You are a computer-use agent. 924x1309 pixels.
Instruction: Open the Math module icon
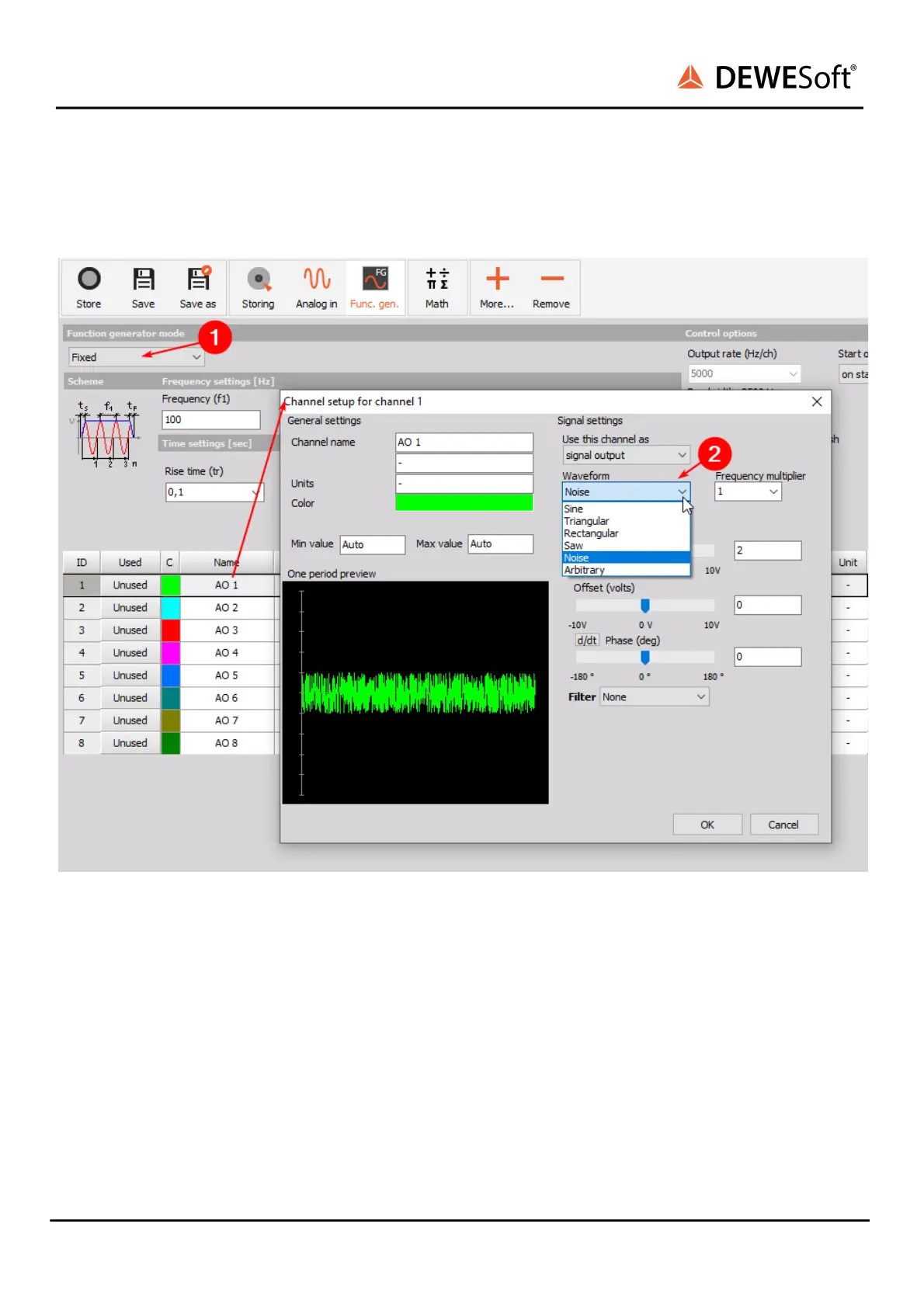click(x=437, y=279)
